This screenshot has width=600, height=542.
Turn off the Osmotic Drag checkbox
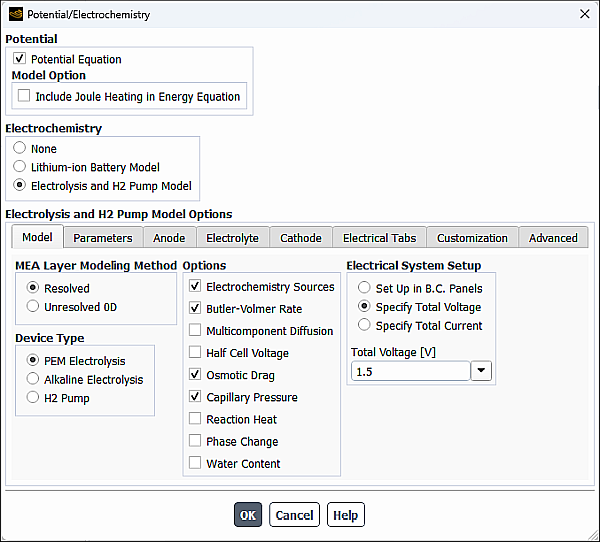(x=195, y=375)
